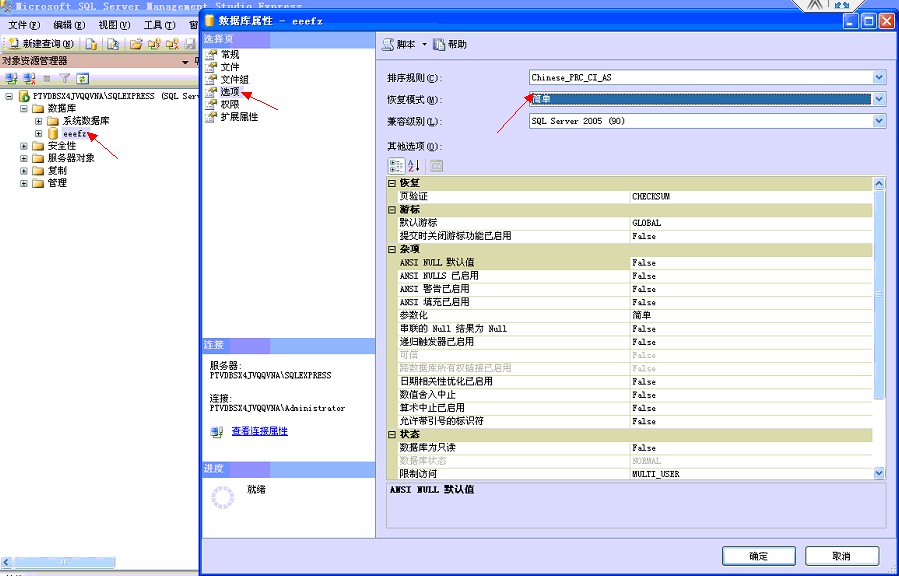Select the 常规 page in the dialog
This screenshot has width=899, height=576.
click(x=230, y=54)
